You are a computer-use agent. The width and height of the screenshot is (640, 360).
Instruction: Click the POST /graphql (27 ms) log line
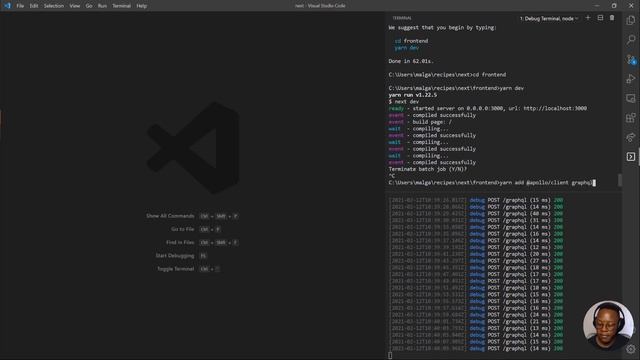coord(476,261)
